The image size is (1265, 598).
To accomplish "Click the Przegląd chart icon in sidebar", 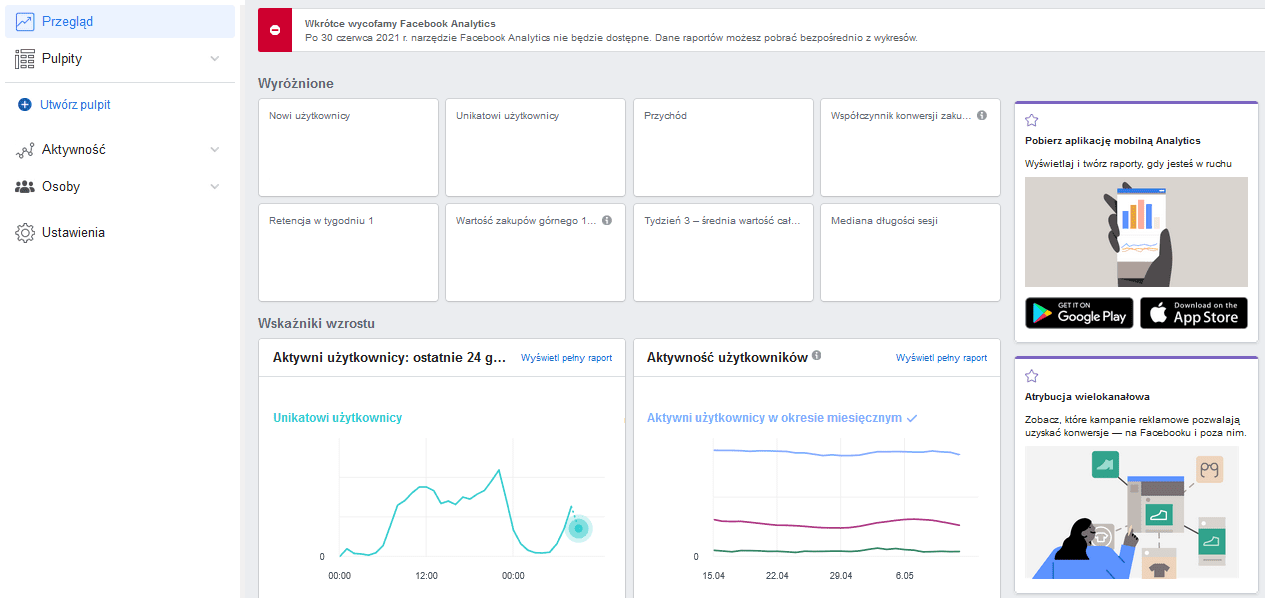I will pos(25,21).
